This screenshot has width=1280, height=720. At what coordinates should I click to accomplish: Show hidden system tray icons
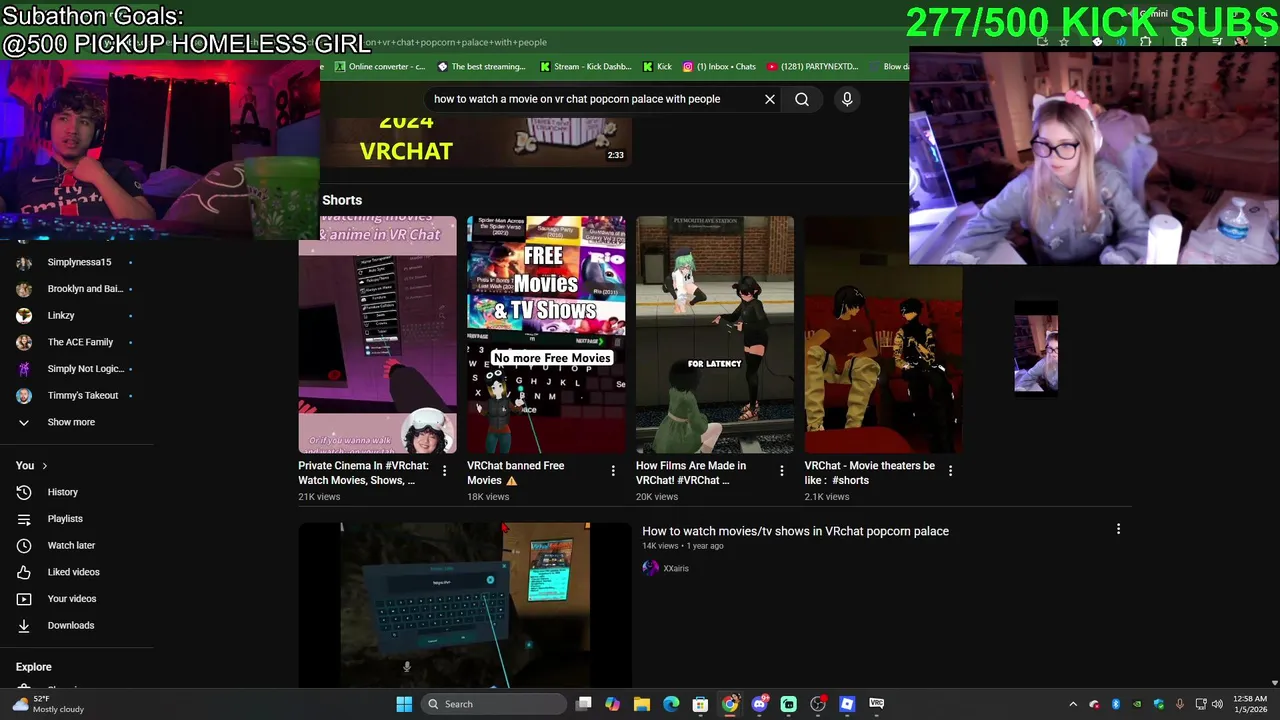coord(1073,704)
